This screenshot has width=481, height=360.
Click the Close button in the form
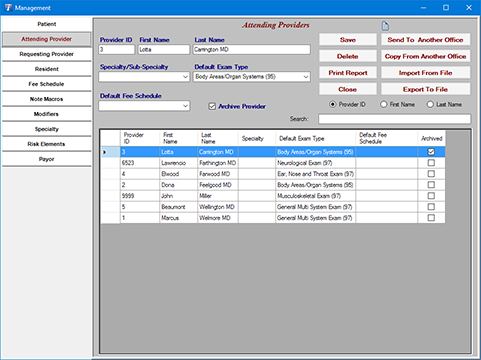[348, 89]
